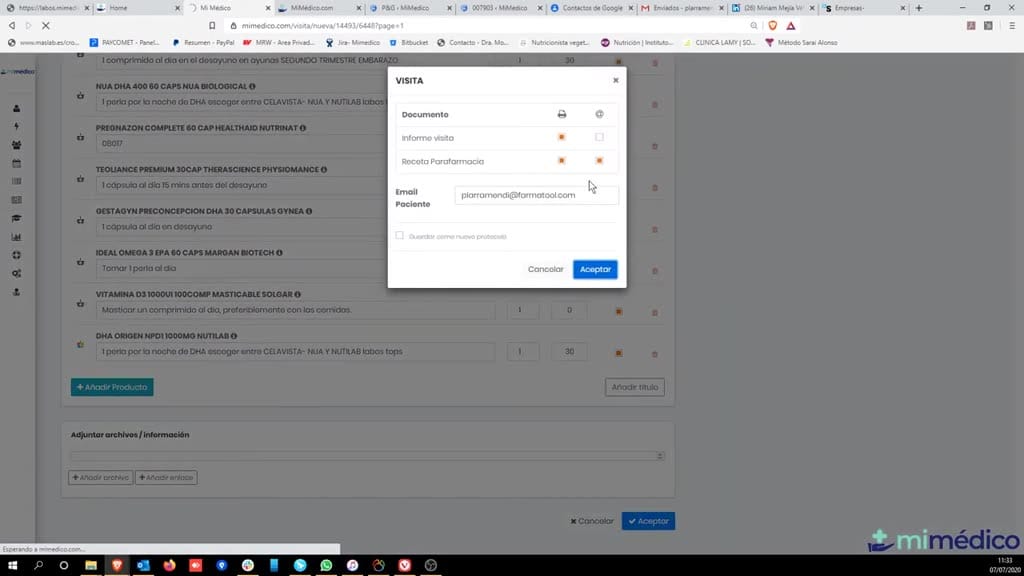Toggle print checkbox for Receta Parafarmacia
This screenshot has height=576, width=1024.
click(x=562, y=161)
